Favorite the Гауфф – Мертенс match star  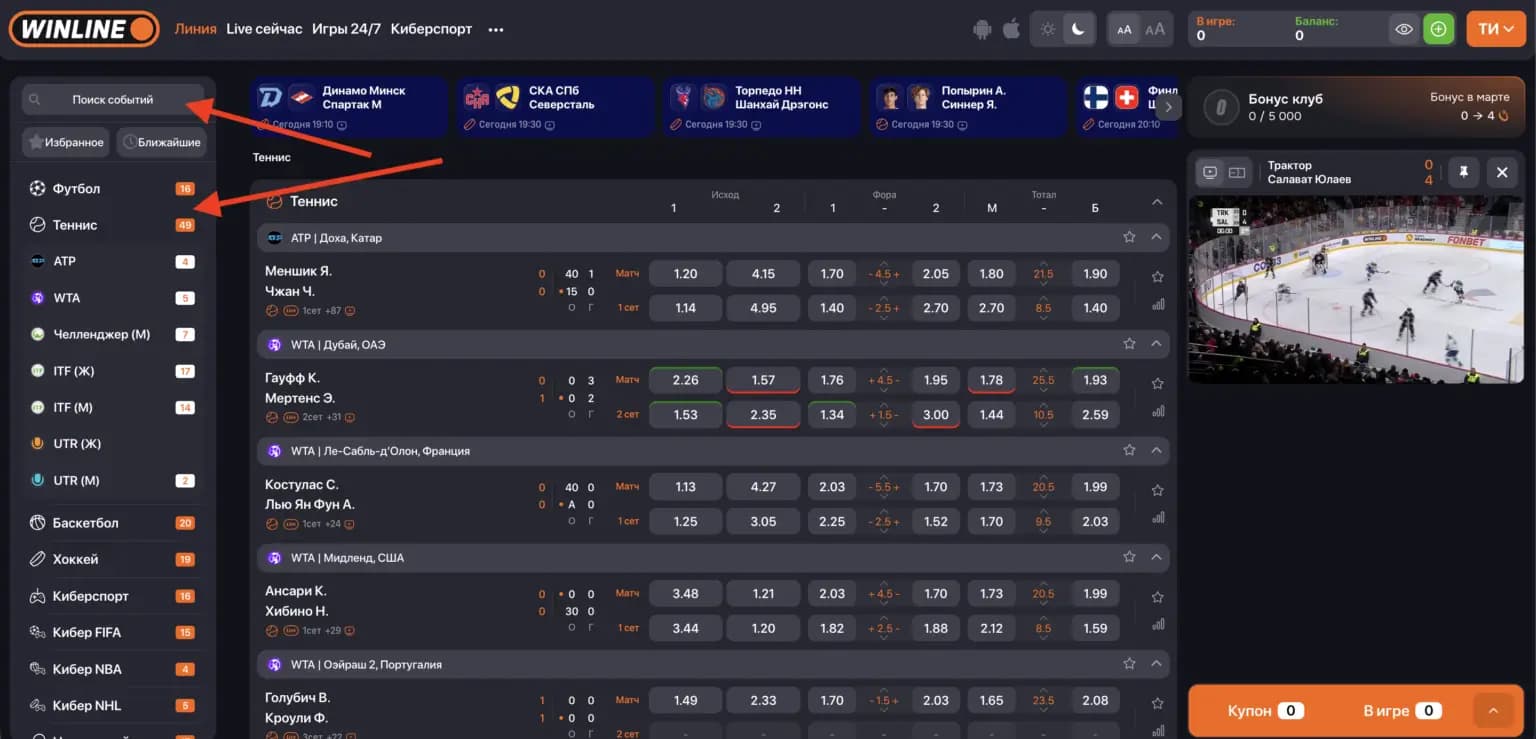tap(1158, 383)
